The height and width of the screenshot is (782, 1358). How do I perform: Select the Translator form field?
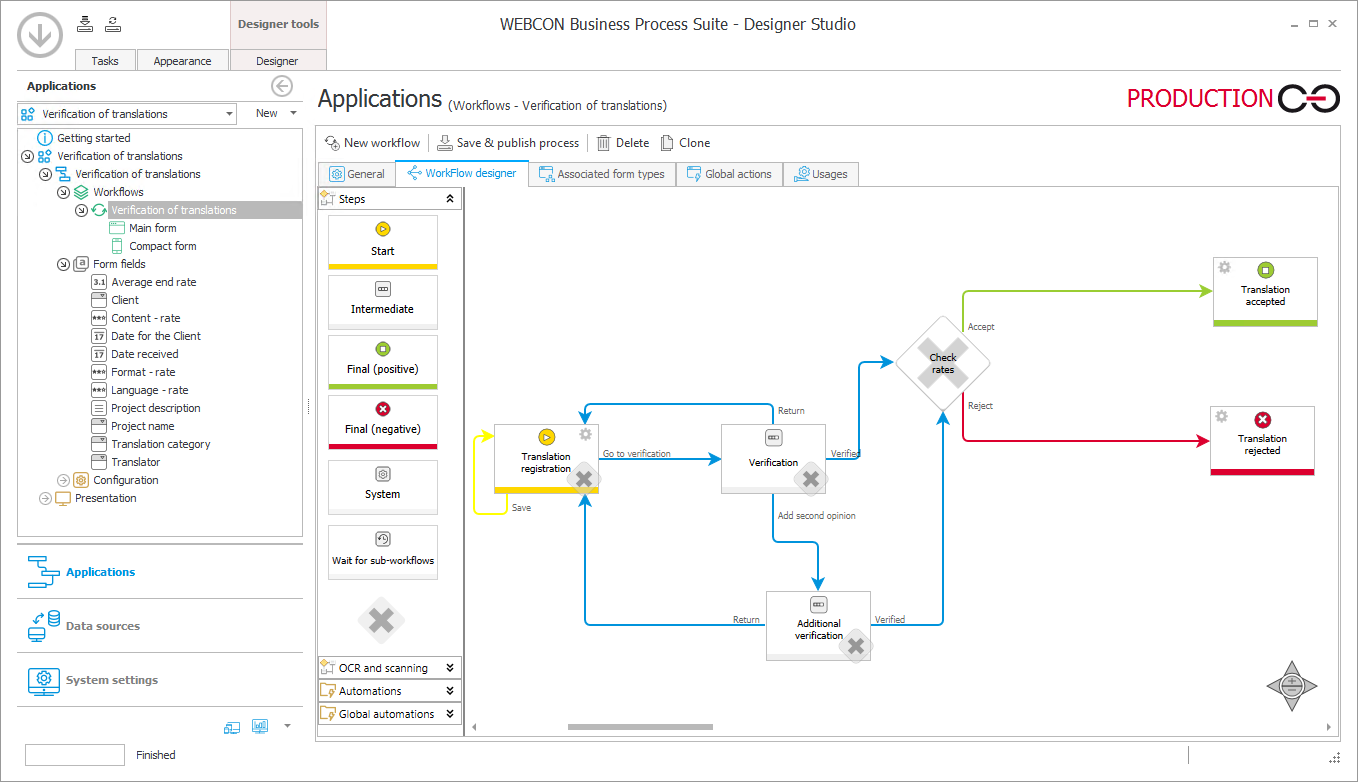pos(136,462)
